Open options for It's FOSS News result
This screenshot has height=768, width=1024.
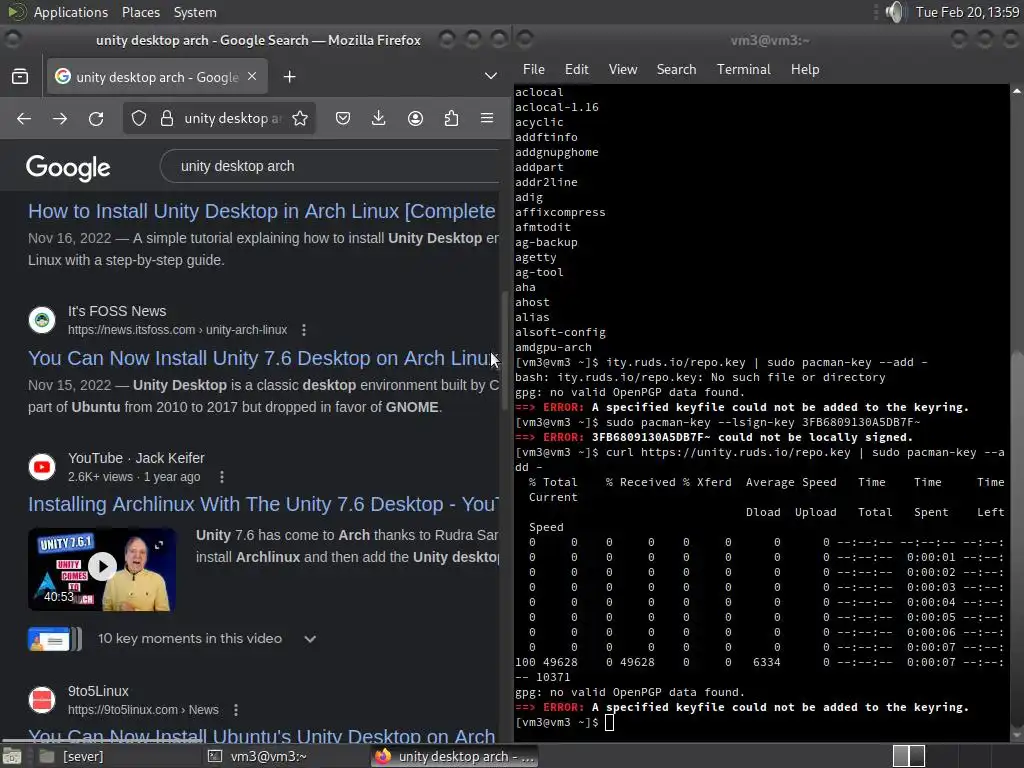tap(304, 330)
